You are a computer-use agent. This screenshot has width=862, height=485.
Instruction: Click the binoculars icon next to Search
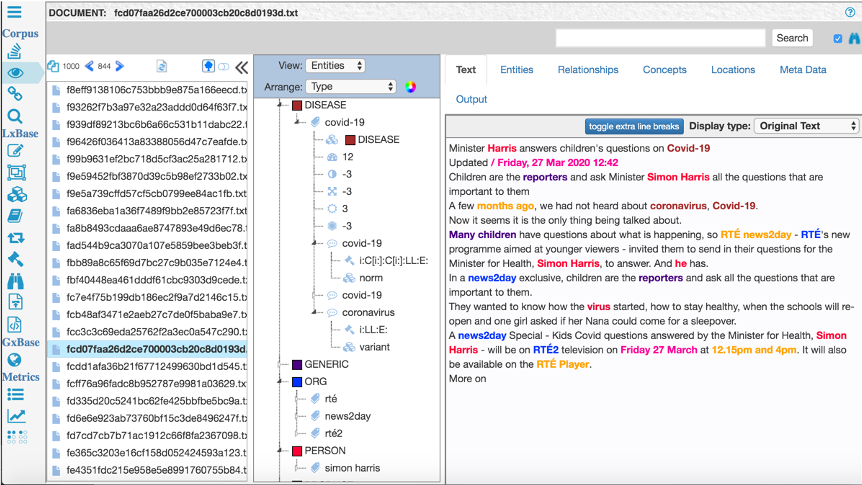(854, 38)
